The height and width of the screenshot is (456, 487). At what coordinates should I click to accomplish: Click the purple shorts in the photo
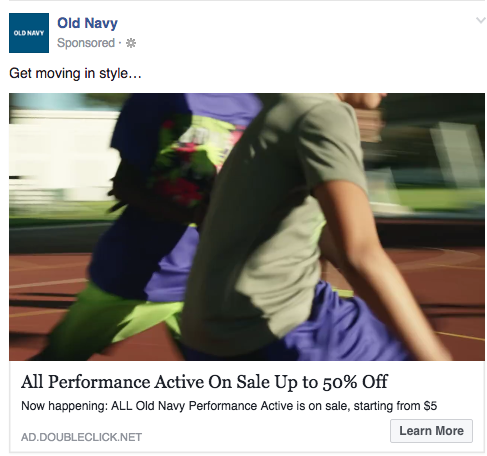(343, 320)
